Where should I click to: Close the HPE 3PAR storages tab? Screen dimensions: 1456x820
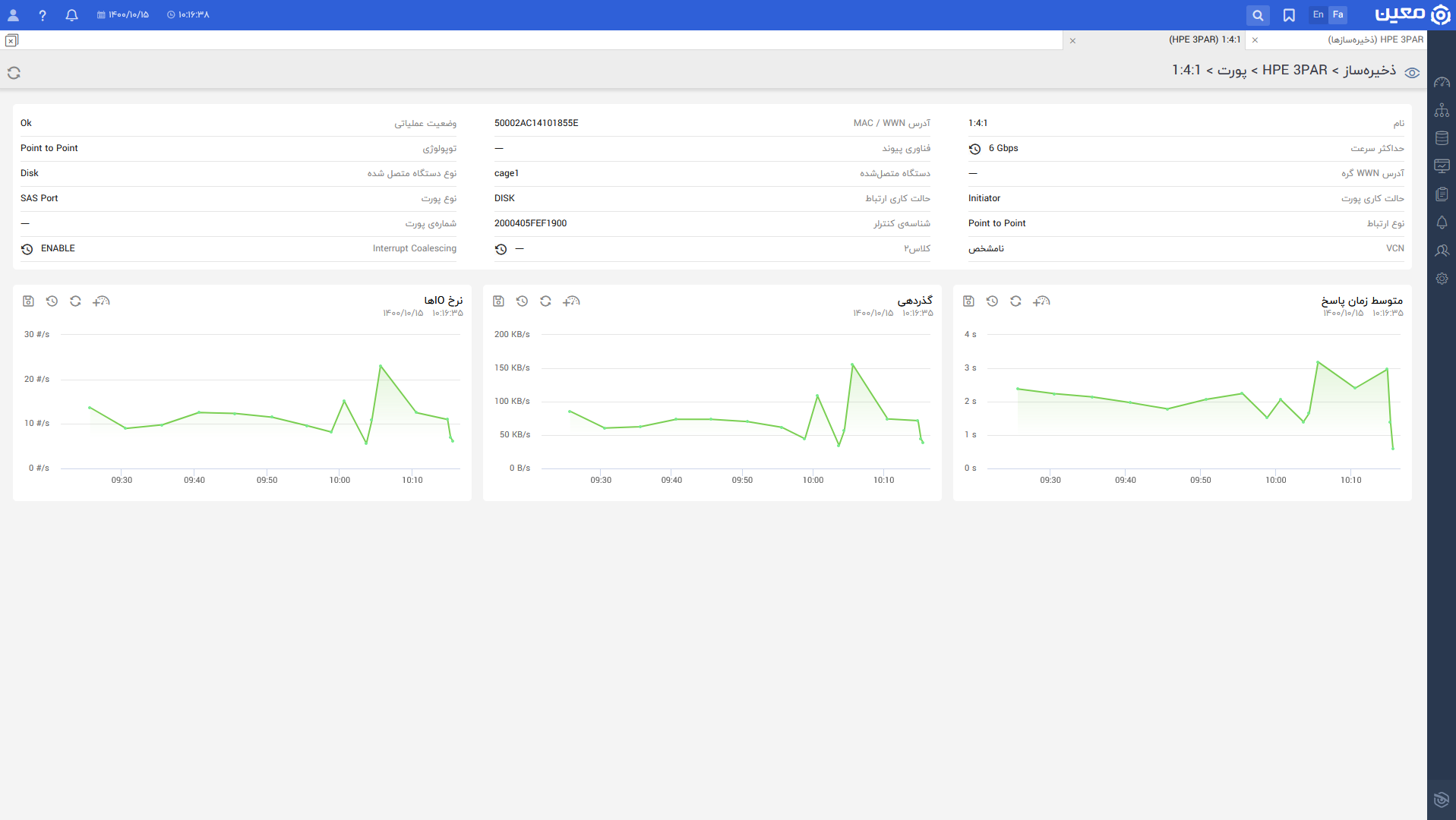coord(1255,40)
